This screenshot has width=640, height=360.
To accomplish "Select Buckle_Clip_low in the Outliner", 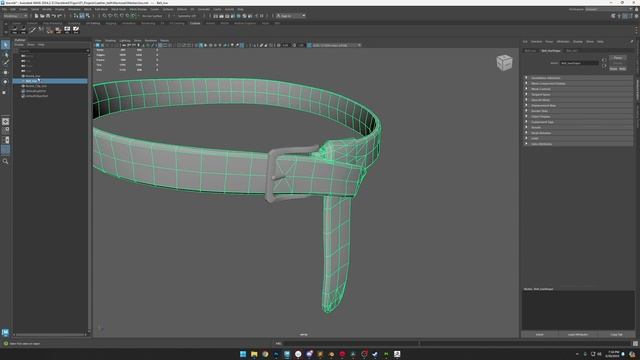I will pyautogui.click(x=36, y=86).
